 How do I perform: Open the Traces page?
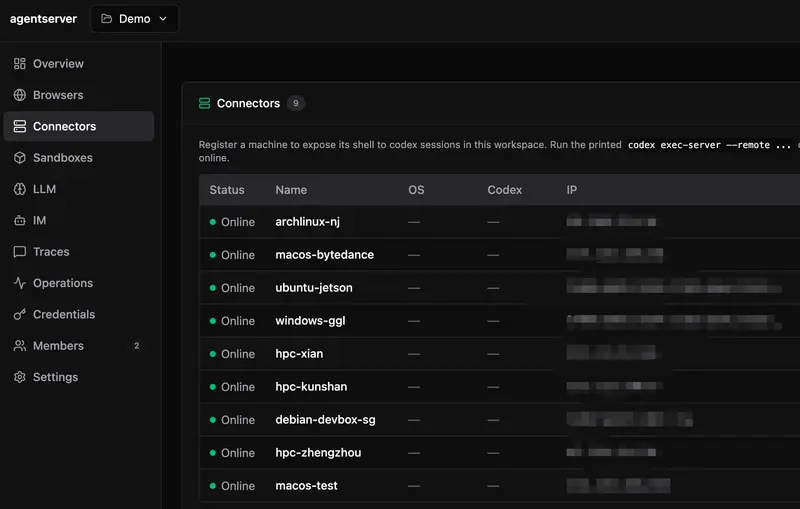pyautogui.click(x=79, y=252)
